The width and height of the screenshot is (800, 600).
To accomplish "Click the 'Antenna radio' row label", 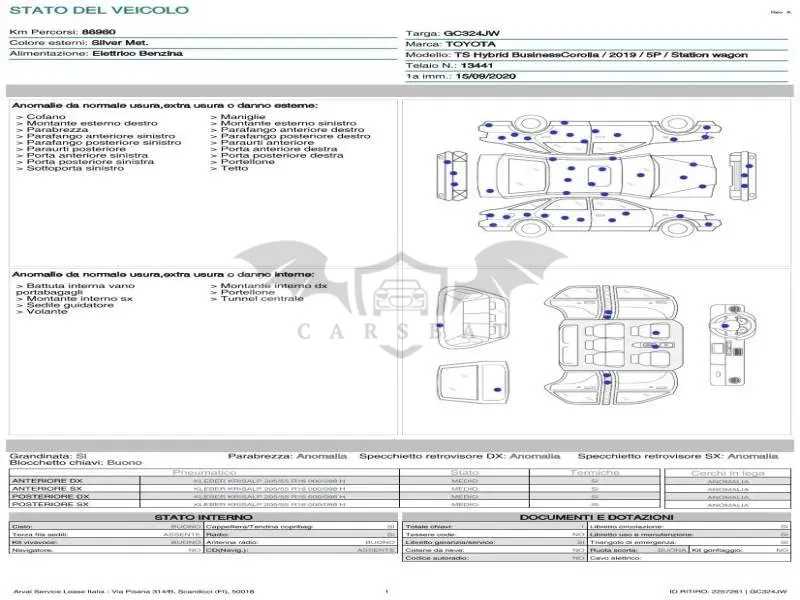I will (x=232, y=542).
